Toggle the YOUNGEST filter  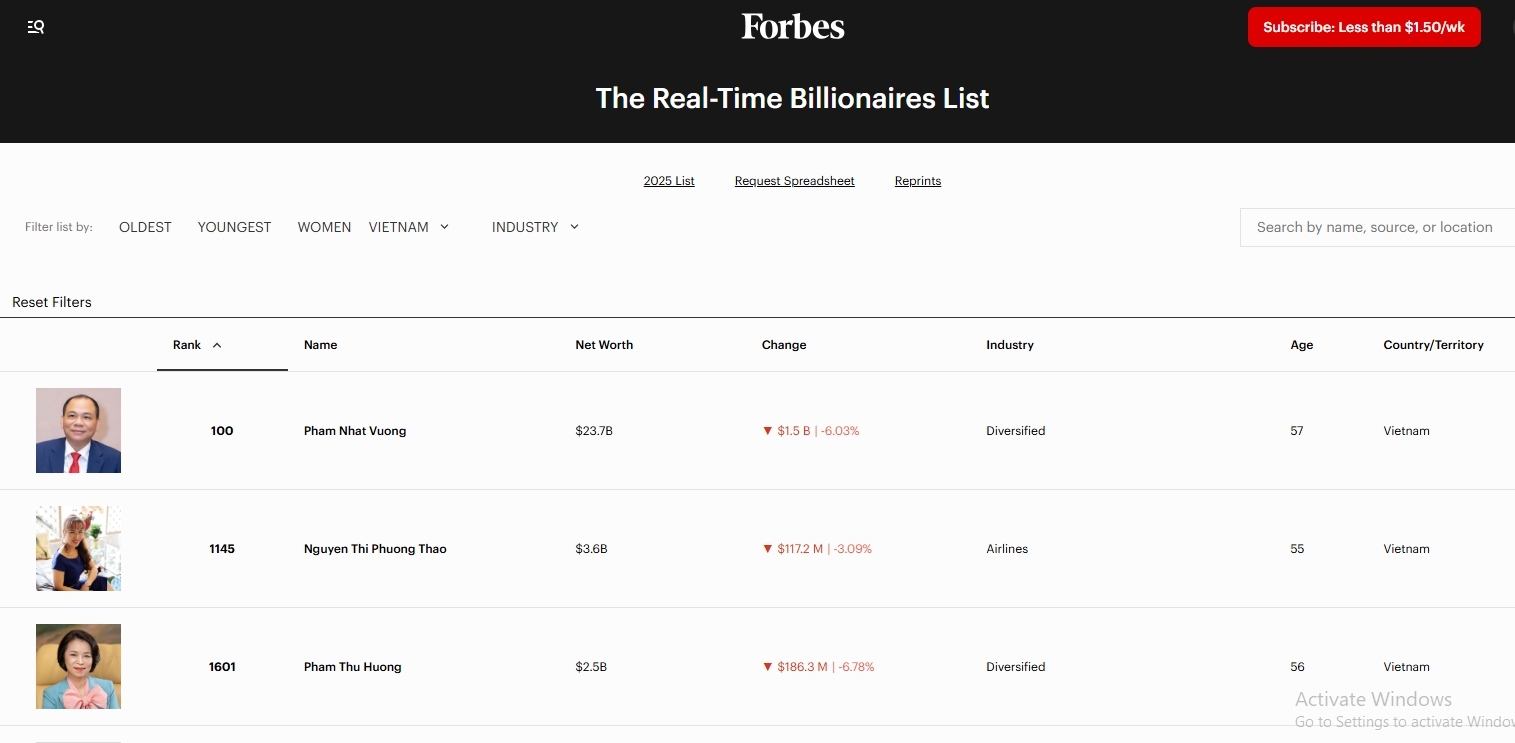pos(234,227)
